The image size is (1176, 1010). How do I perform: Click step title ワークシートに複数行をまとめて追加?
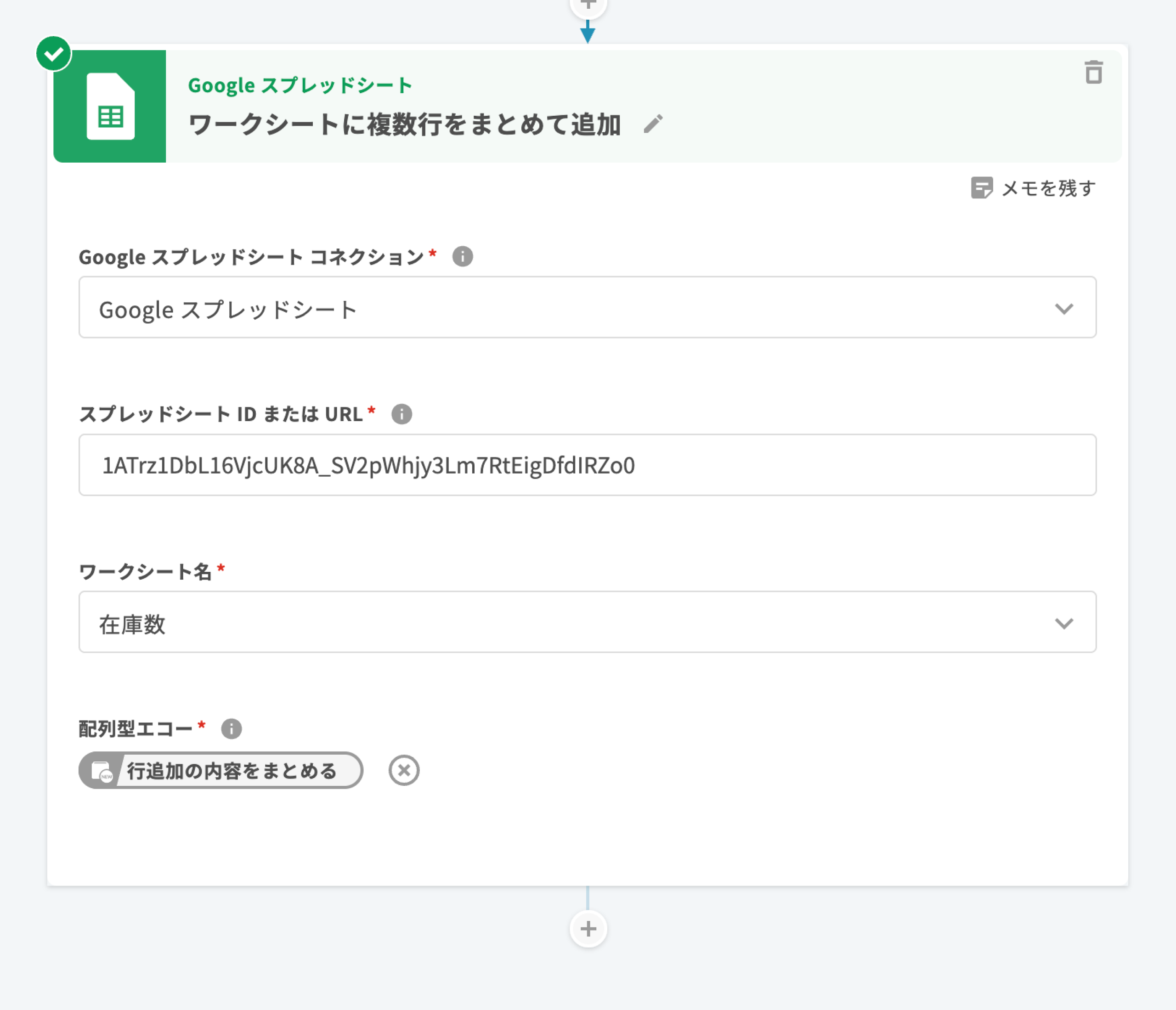[404, 124]
